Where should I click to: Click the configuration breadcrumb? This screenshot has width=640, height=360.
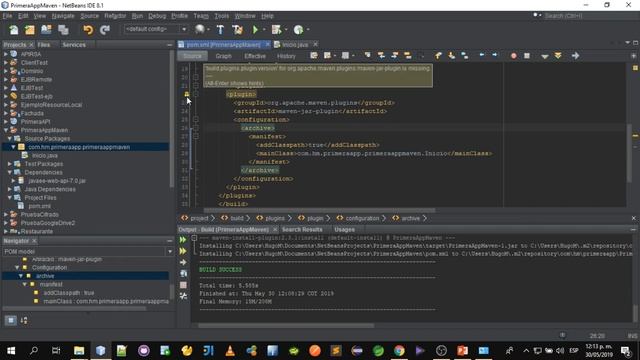pos(362,218)
